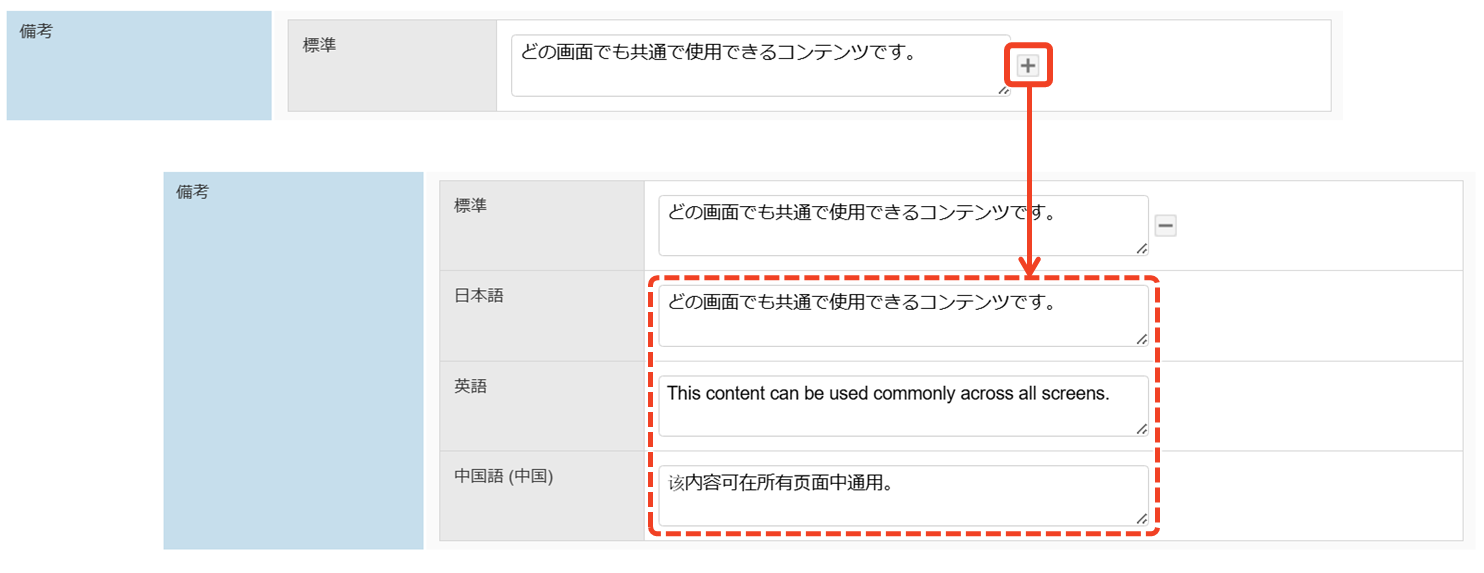This screenshot has height=573, width=1484.
Task: Click the 中国語 (中国) row label
Action: [503, 476]
